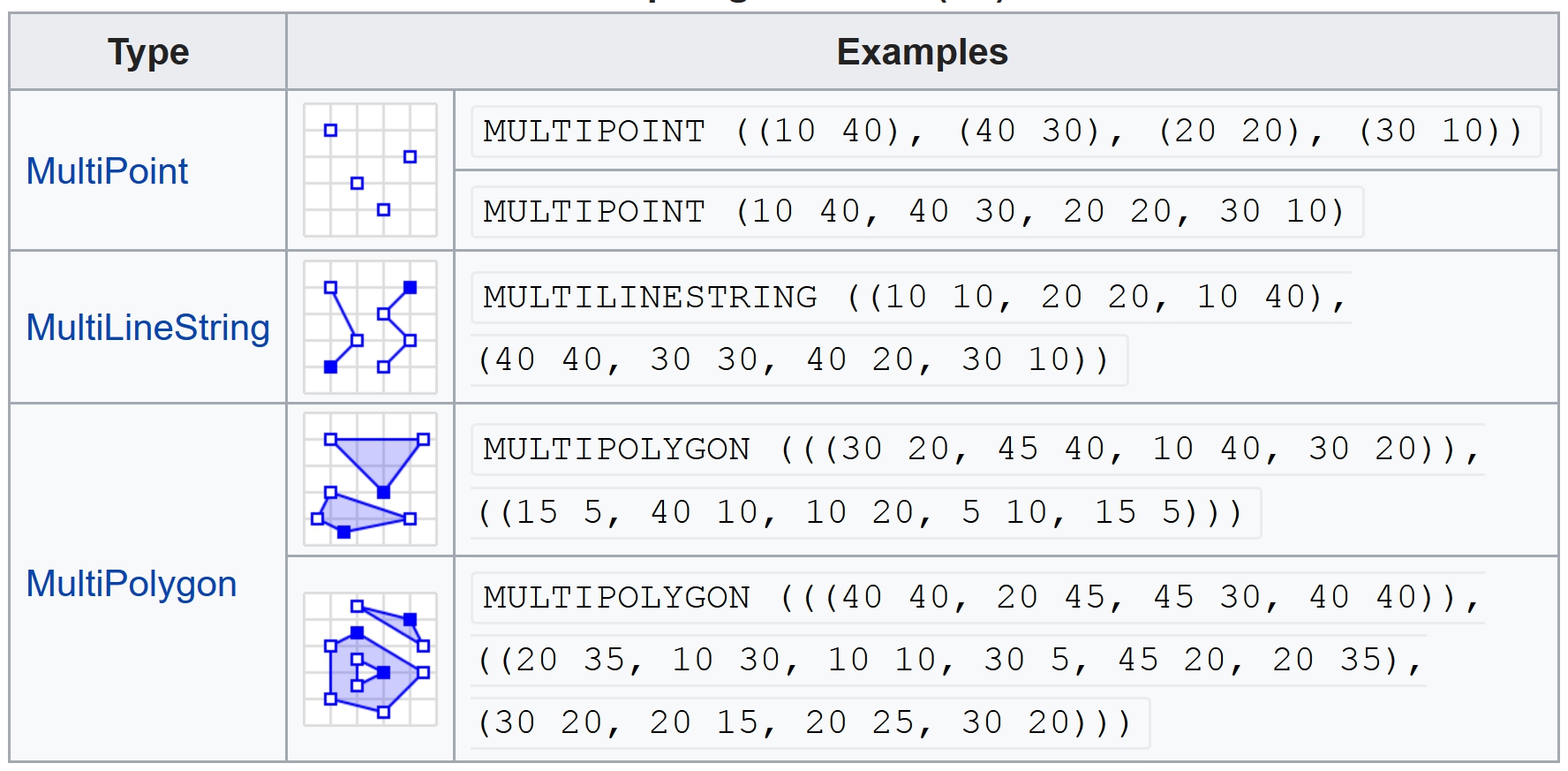Follow the MultiPolygon link

132,584
